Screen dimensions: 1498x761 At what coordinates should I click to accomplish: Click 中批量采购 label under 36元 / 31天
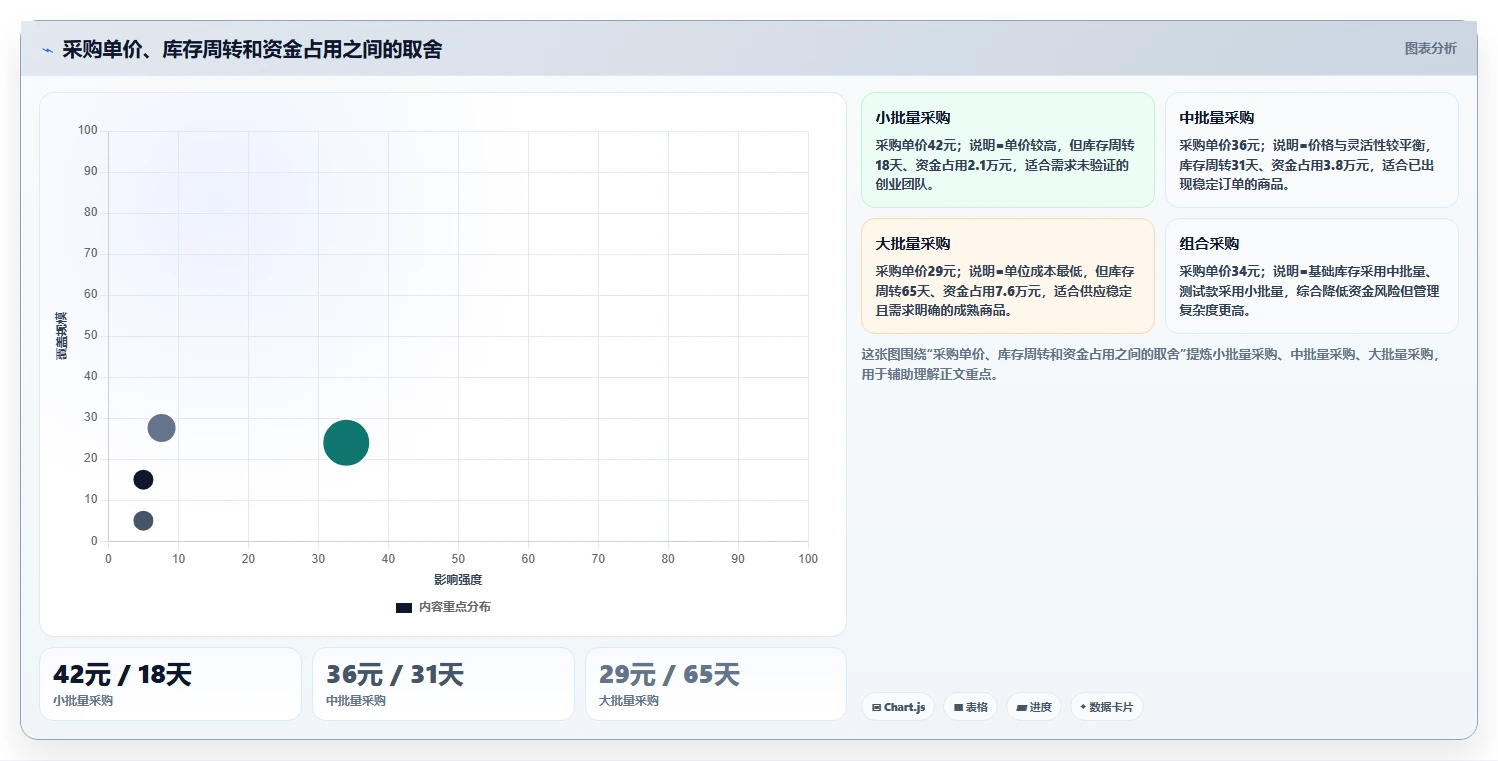point(356,701)
